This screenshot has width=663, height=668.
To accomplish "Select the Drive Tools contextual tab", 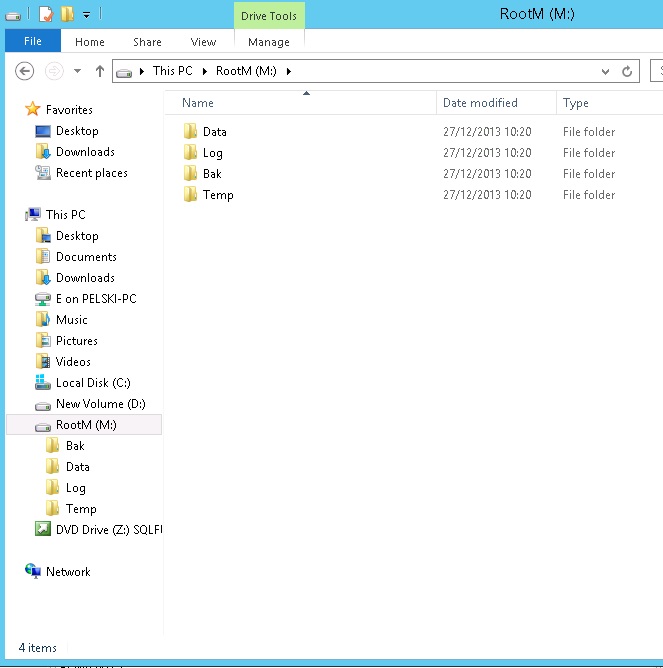I will (269, 16).
